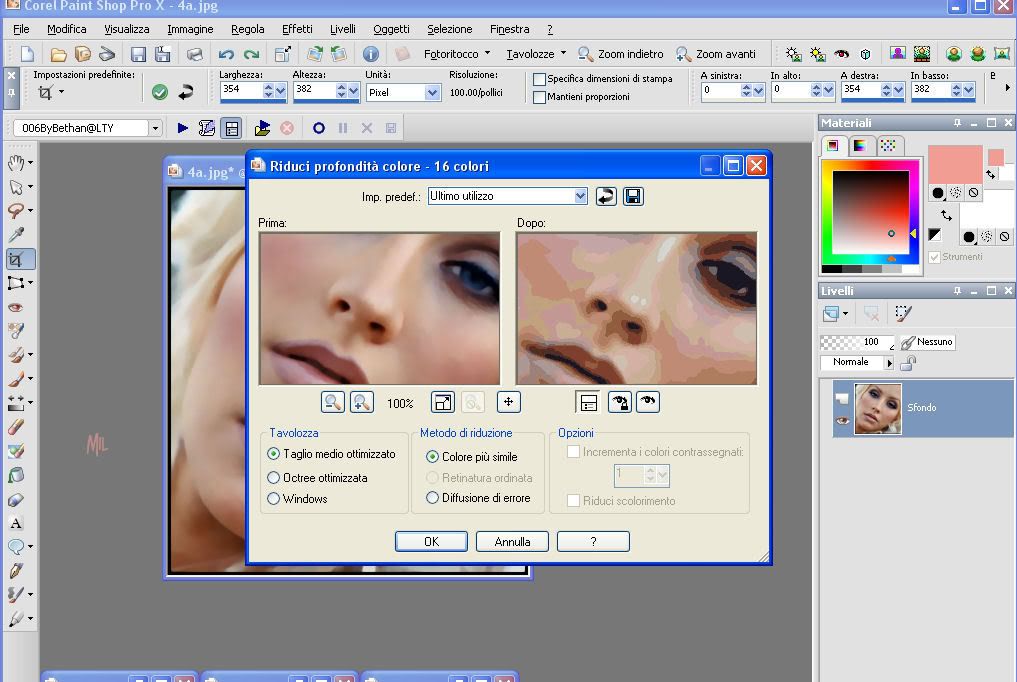Apply the crop with the green checkmark
This screenshot has height=682, width=1017.
160,92
